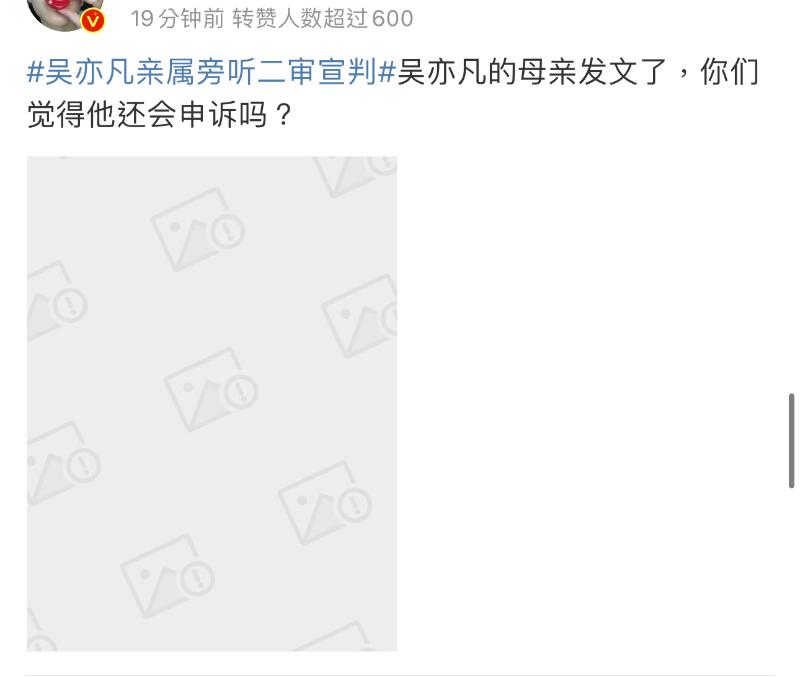
Task: Click the post text 吴亦凡的母亲发文了
Action: pyautogui.click(x=532, y=71)
